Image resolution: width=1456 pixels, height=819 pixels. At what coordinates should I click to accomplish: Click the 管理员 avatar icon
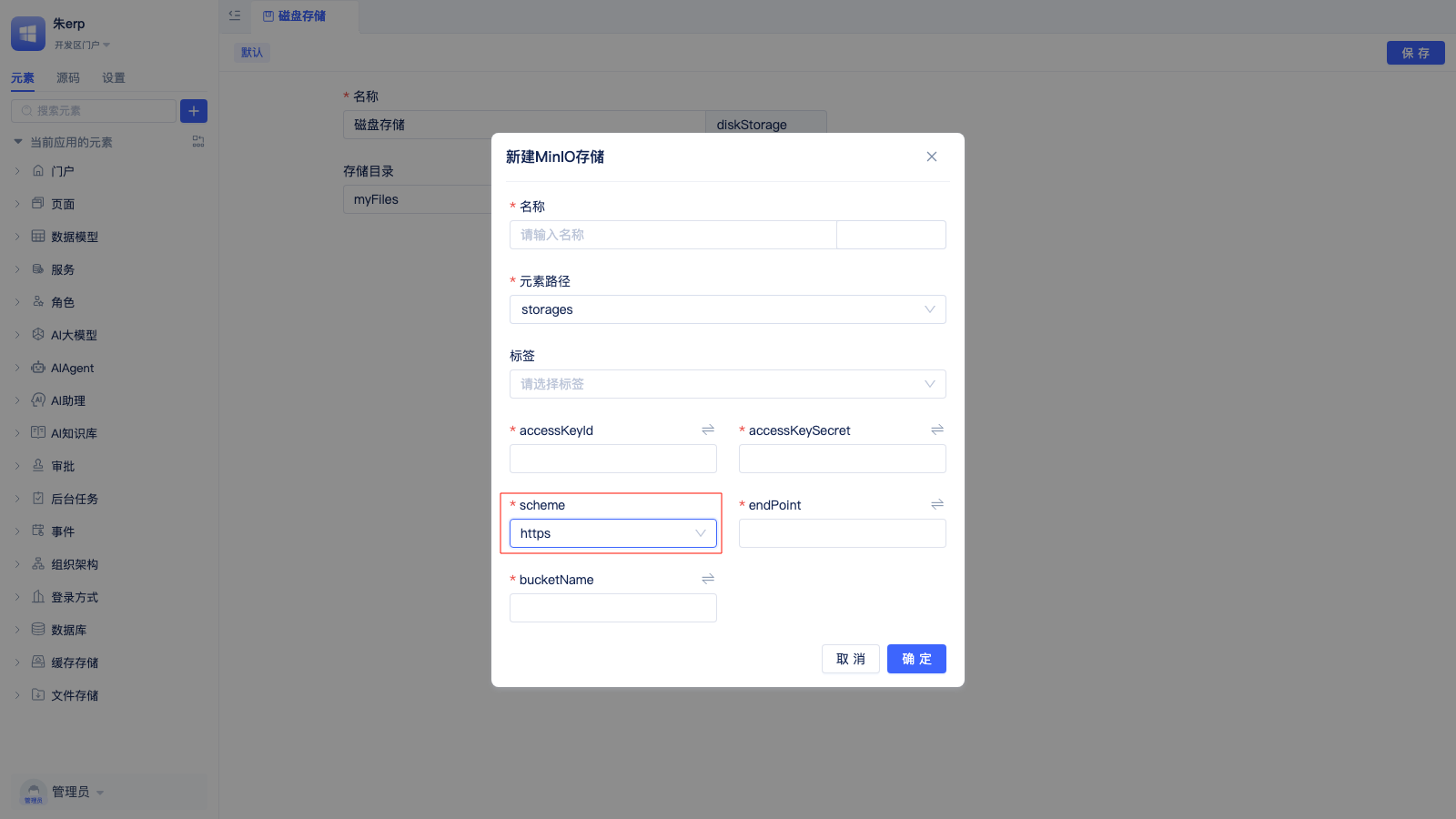click(34, 793)
